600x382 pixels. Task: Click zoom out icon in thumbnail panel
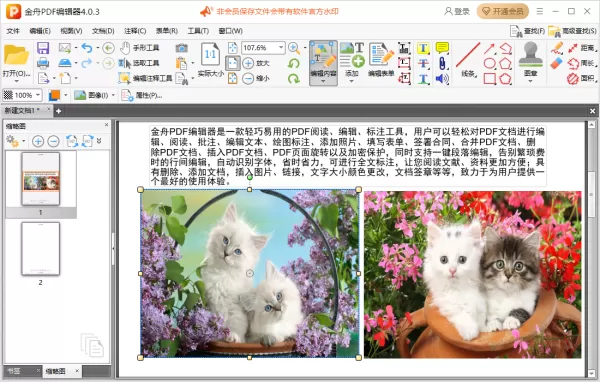(x=54, y=141)
